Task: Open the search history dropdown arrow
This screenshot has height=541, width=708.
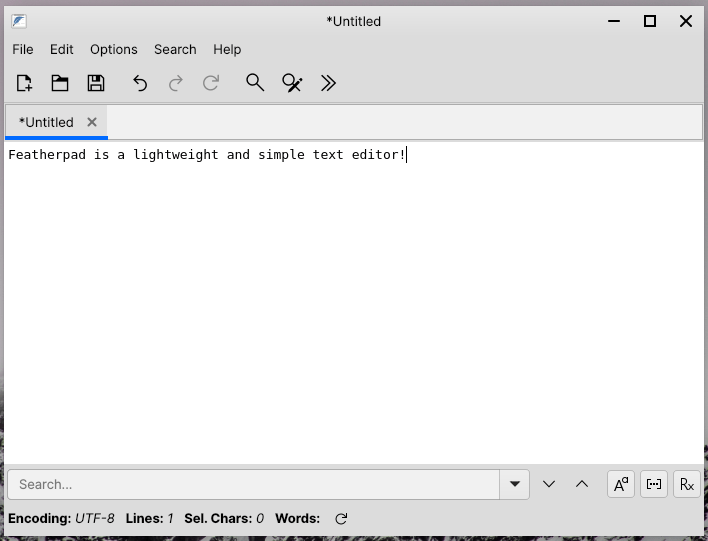Action: [x=514, y=484]
